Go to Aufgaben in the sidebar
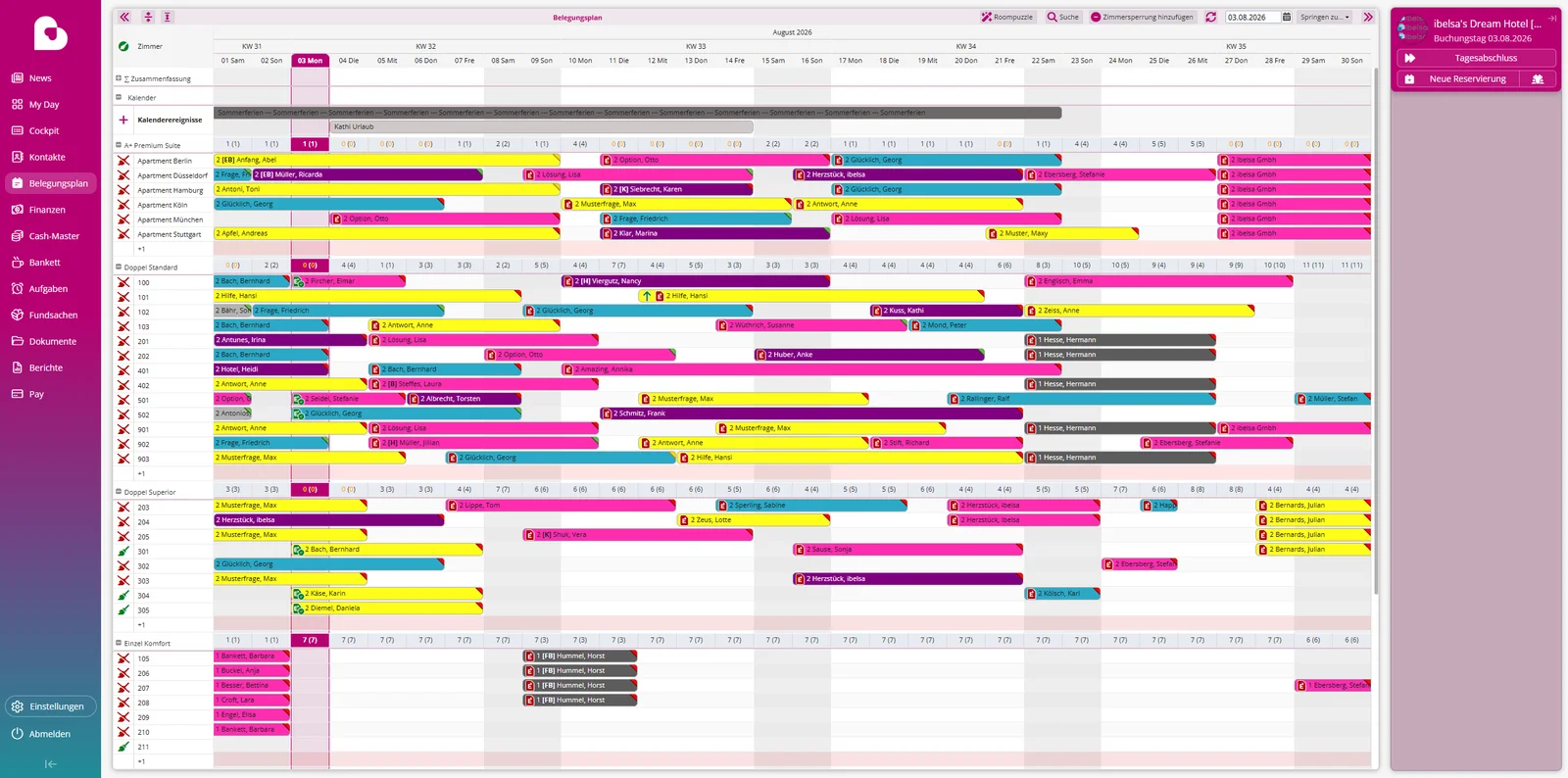Image resolution: width=1568 pixels, height=778 pixels. click(x=48, y=289)
